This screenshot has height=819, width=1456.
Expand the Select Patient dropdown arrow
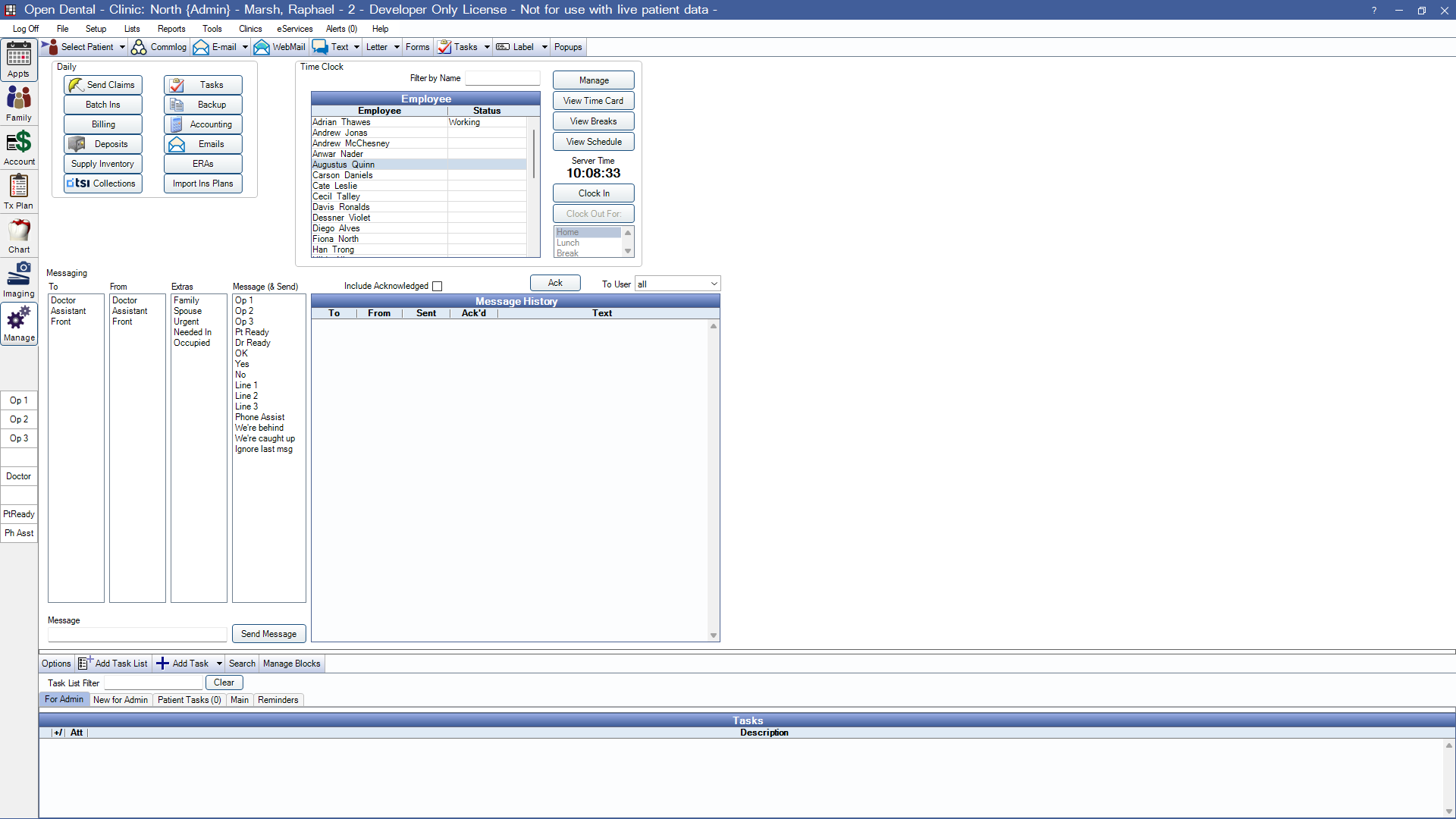point(121,47)
